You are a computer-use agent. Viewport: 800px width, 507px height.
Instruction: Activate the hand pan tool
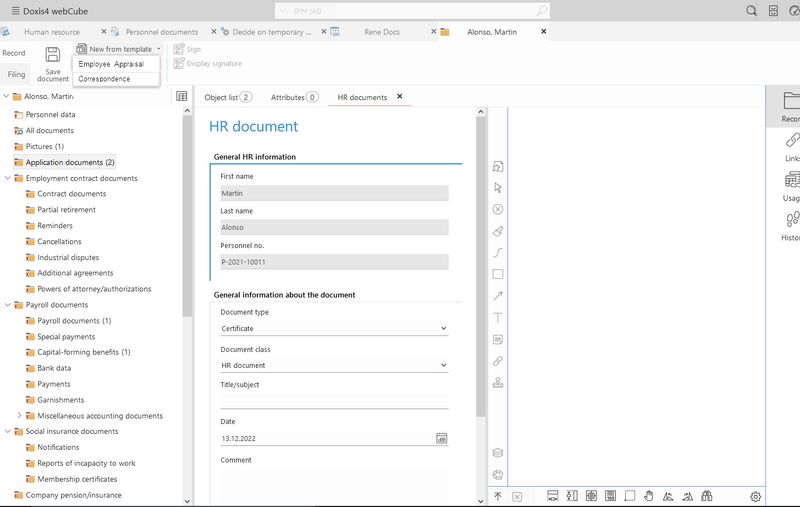click(648, 496)
